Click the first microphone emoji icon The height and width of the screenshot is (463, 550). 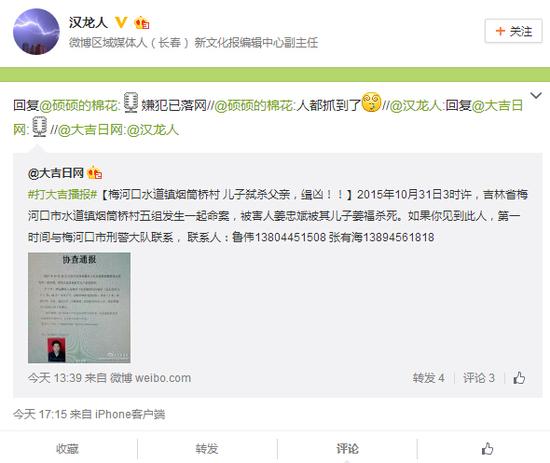pyautogui.click(x=131, y=102)
